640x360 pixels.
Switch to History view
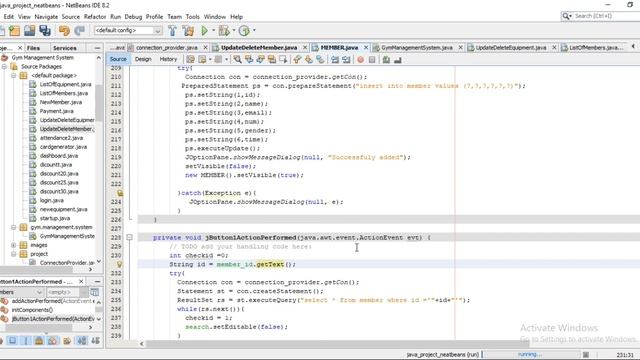[168, 59]
